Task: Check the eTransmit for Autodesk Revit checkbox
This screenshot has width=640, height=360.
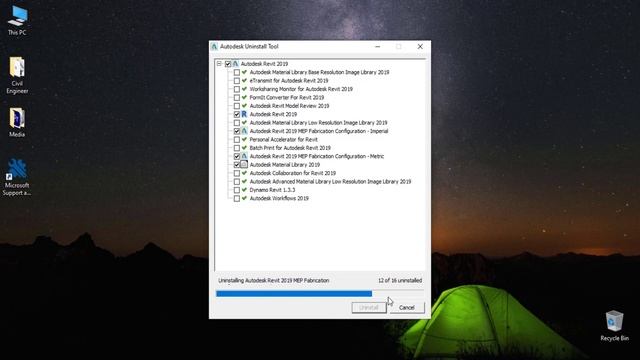Action: 237,80
